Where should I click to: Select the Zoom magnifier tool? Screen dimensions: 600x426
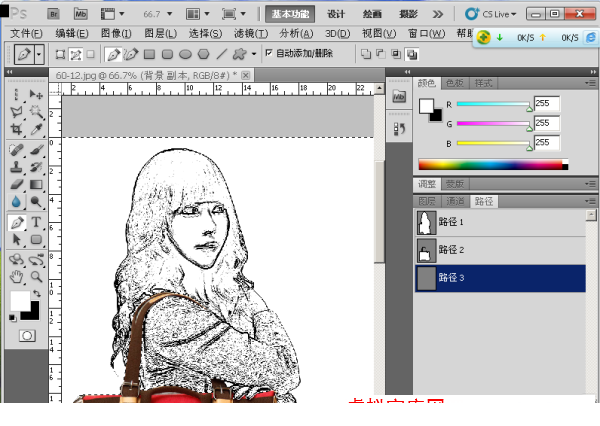tap(36, 276)
